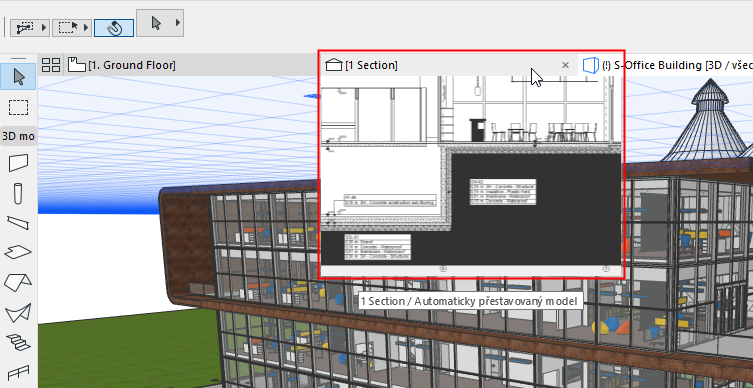This screenshot has width=753, height=388.
Task: Click the 3D mo toolbox group header
Action: coord(18,136)
